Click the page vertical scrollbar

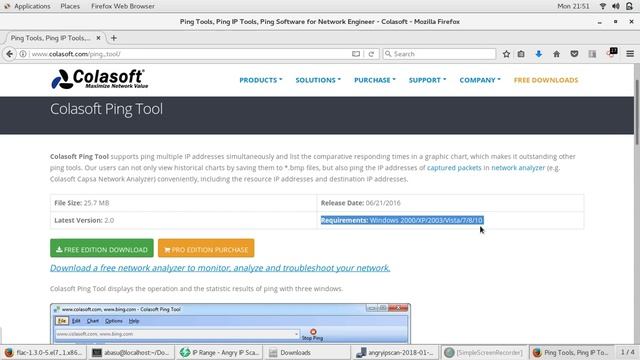(x=637, y=113)
